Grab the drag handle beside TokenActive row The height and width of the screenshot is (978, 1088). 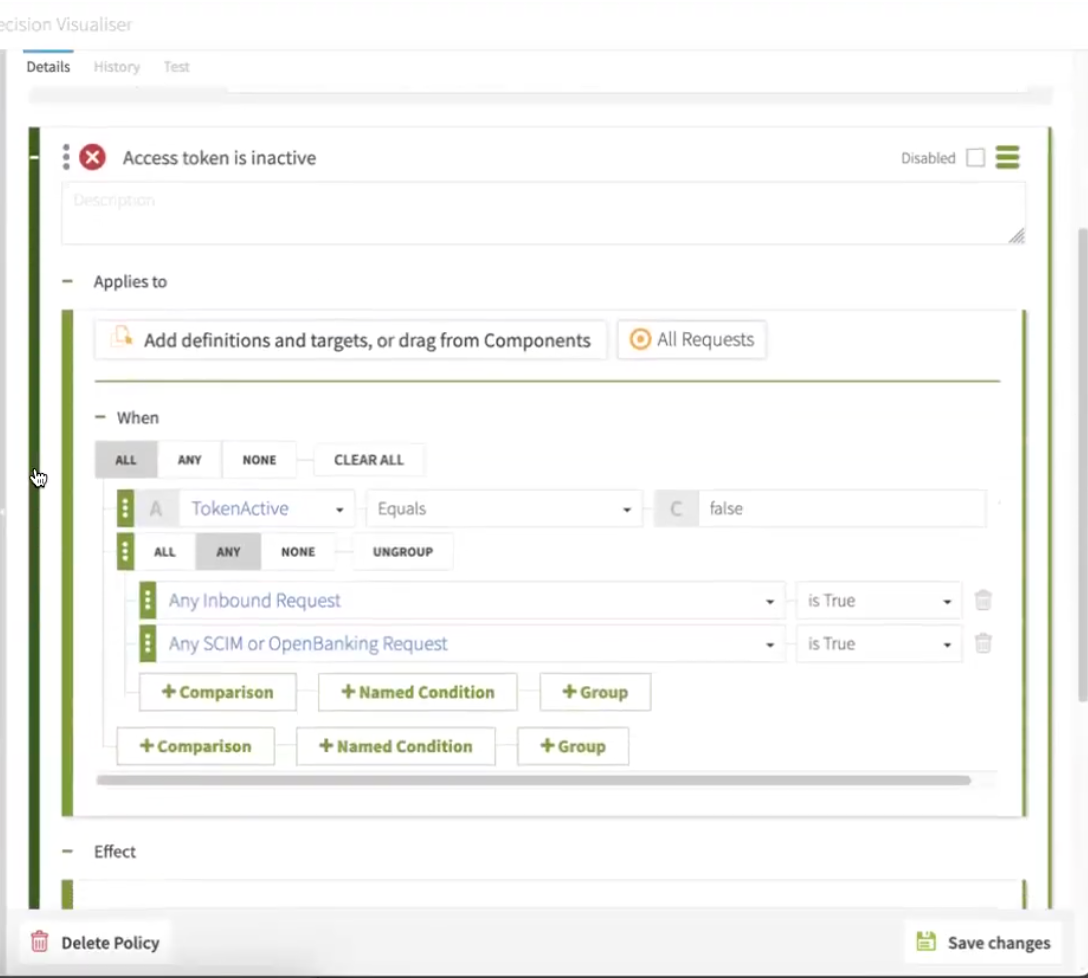click(125, 508)
